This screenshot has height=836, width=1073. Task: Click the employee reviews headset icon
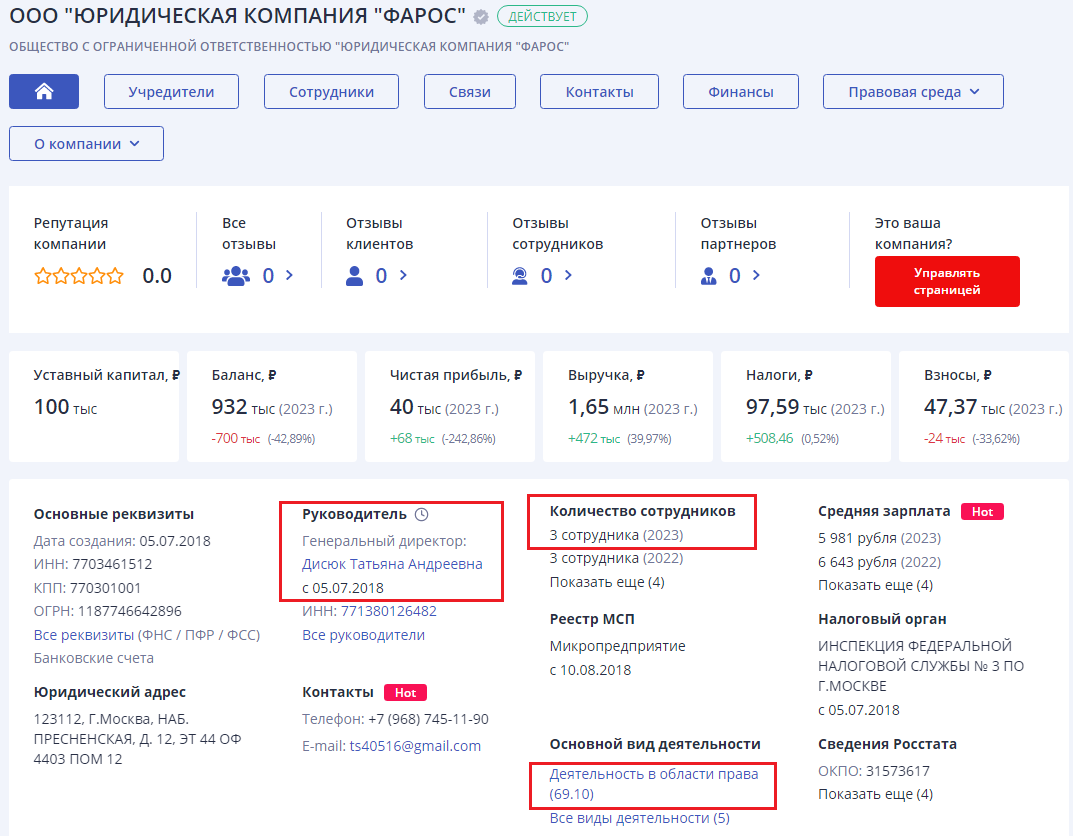point(520,276)
